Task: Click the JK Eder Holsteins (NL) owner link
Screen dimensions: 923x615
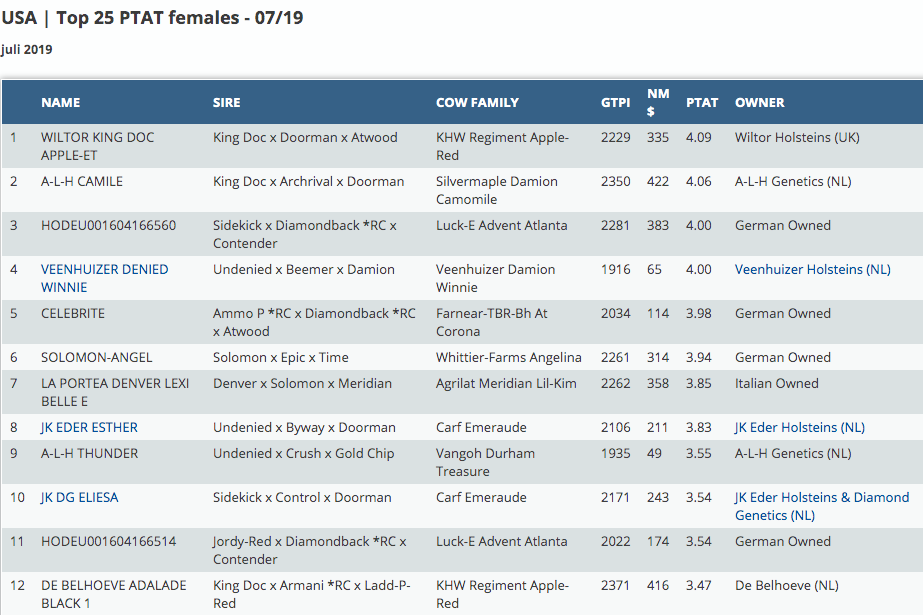Action: point(799,427)
